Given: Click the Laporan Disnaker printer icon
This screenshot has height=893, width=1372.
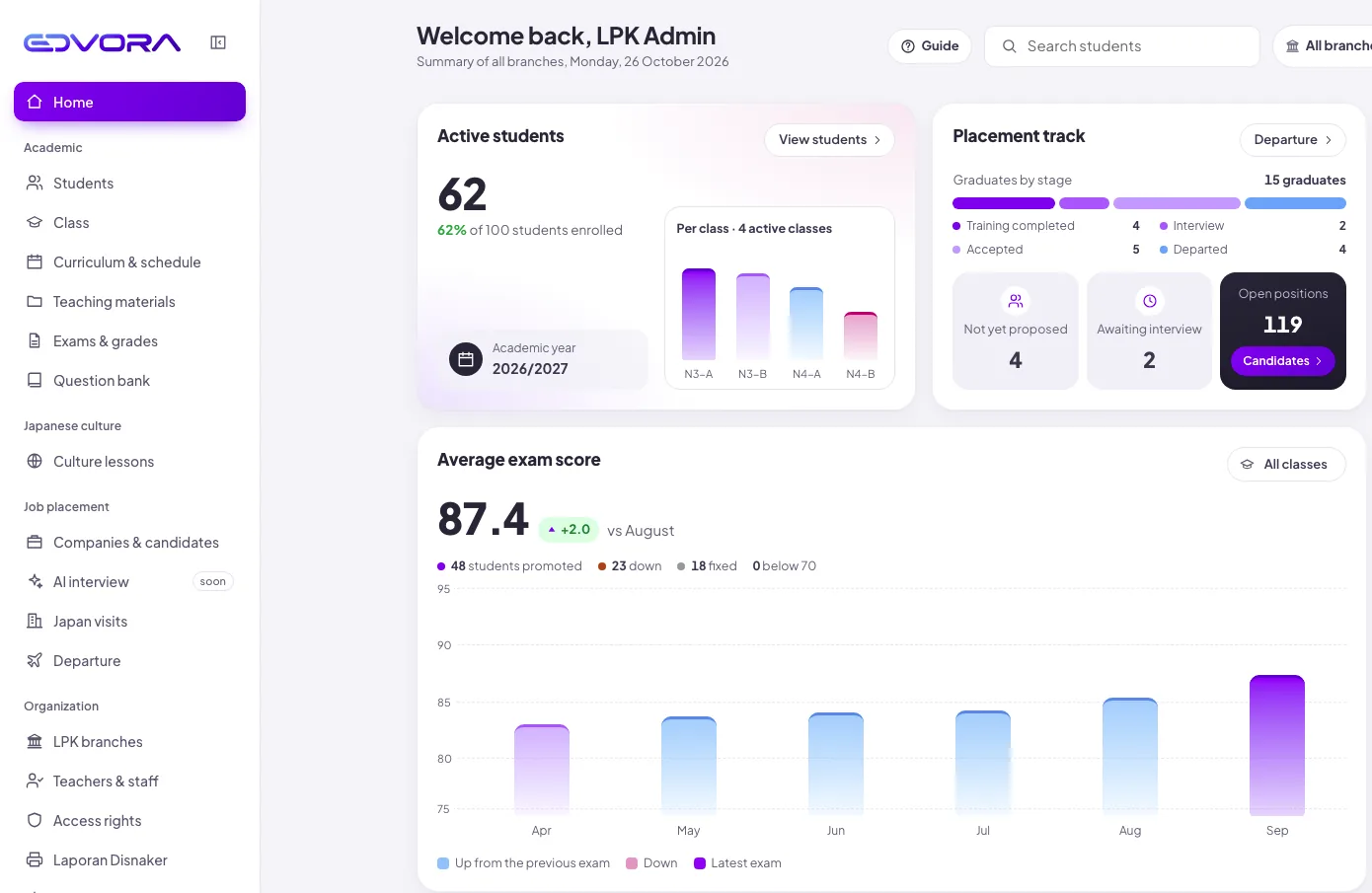Looking at the screenshot, I should pyautogui.click(x=35, y=860).
